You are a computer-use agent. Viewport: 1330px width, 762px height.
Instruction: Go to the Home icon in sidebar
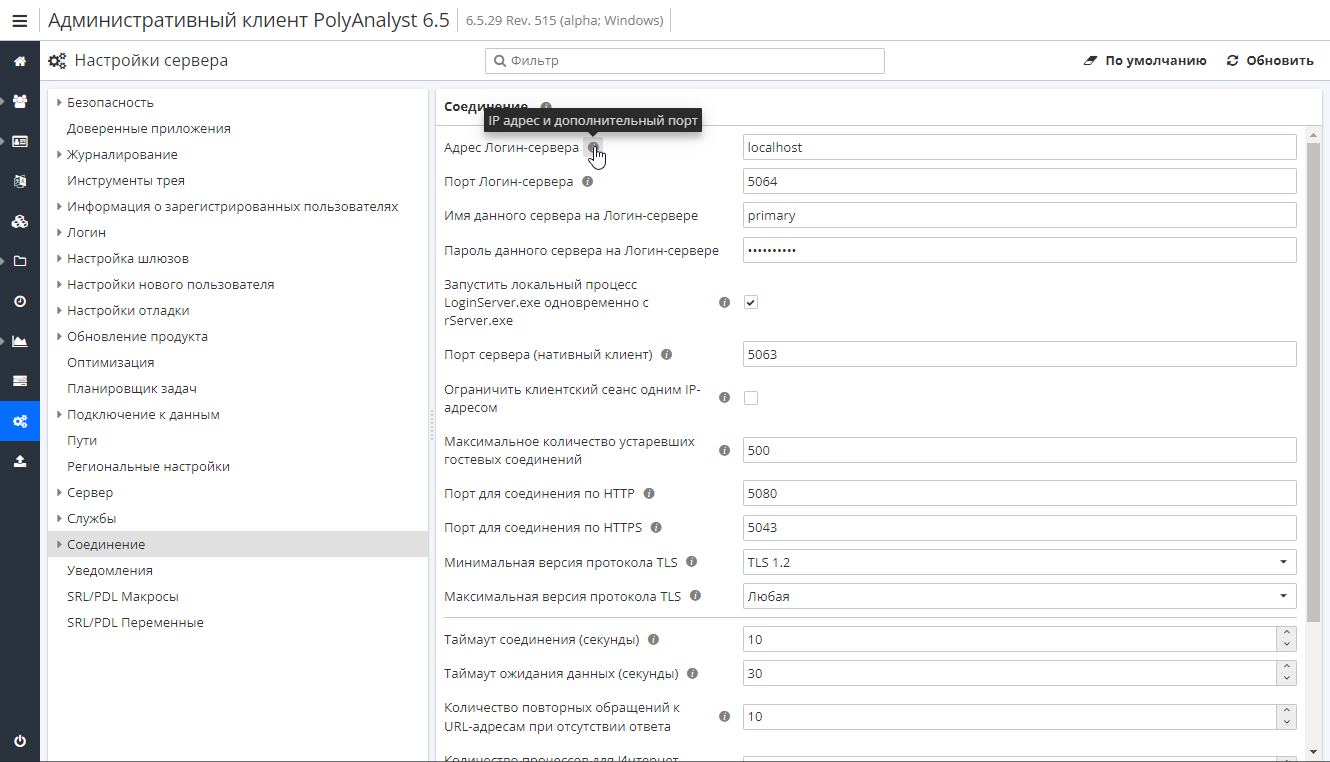point(20,61)
